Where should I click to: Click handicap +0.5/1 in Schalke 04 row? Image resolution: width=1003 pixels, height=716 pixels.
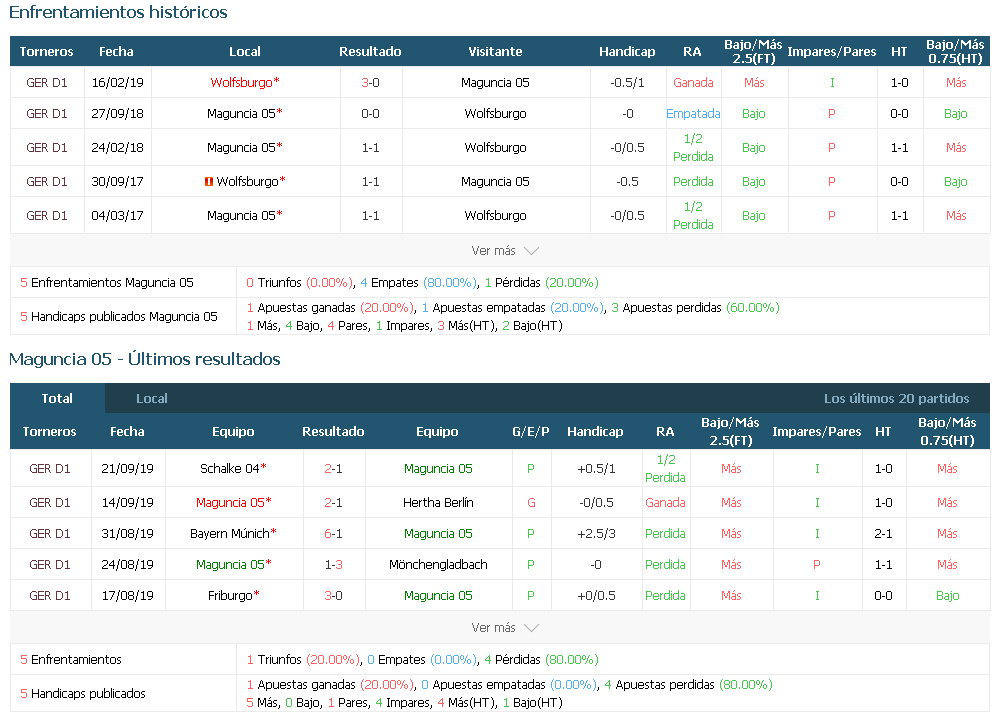[x=596, y=469]
